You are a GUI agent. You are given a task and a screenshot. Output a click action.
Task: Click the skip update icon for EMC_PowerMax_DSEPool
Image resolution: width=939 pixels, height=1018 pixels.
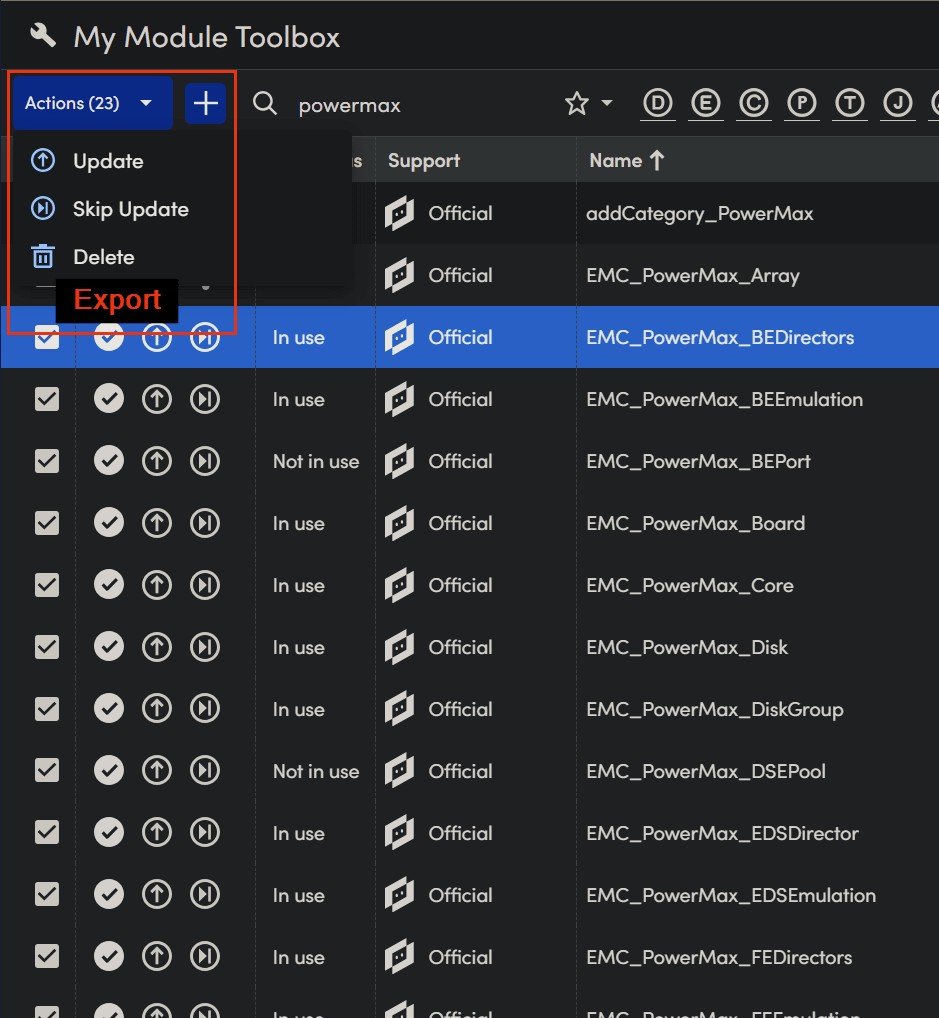(205, 771)
